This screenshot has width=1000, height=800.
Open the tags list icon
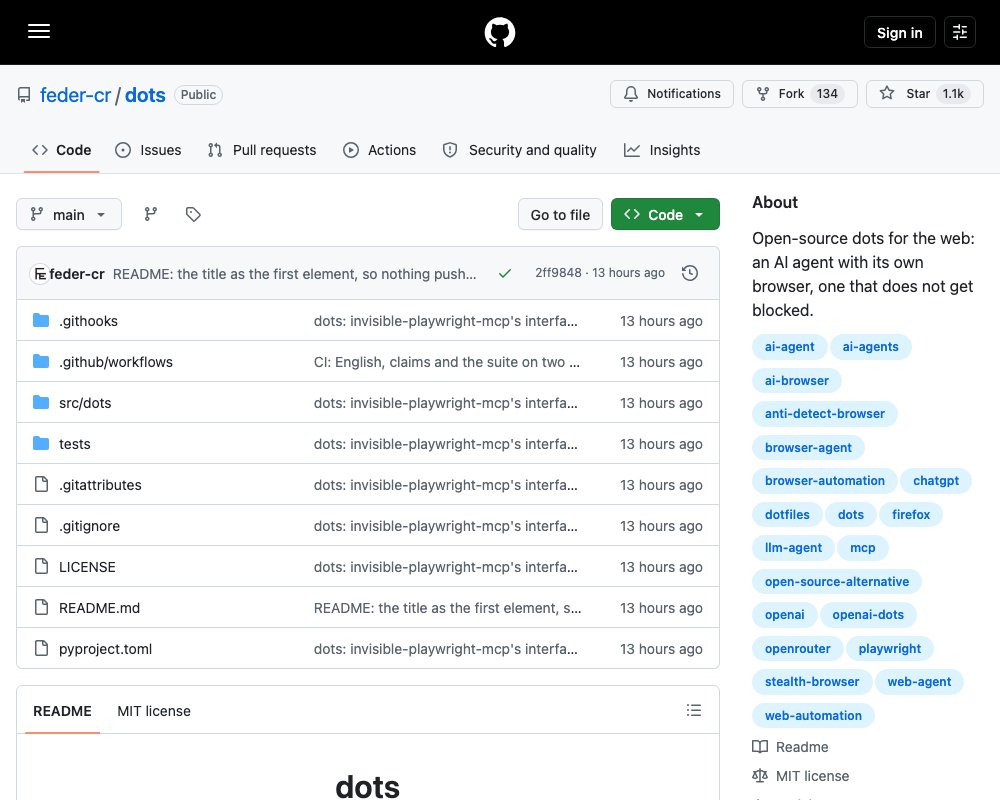[x=193, y=214]
